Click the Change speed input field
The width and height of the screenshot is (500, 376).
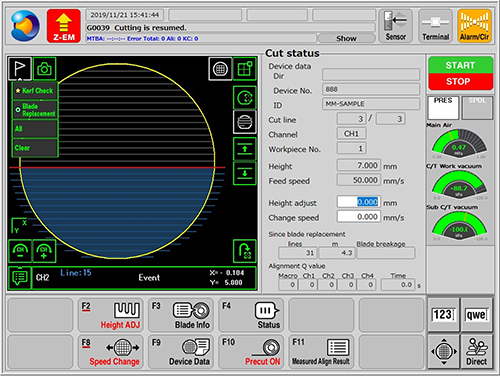click(359, 217)
